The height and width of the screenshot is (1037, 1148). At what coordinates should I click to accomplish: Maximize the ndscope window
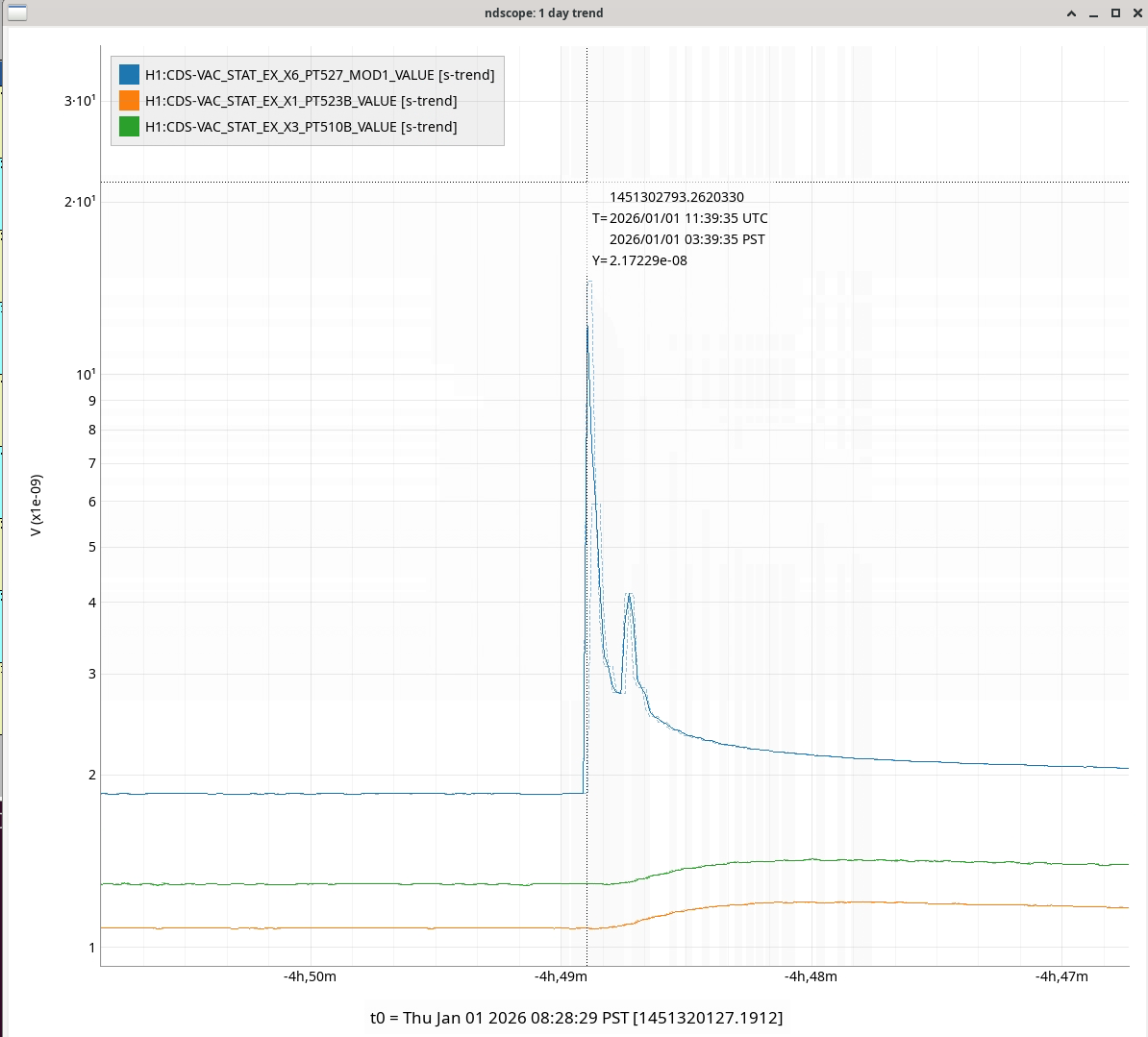coord(1115,13)
